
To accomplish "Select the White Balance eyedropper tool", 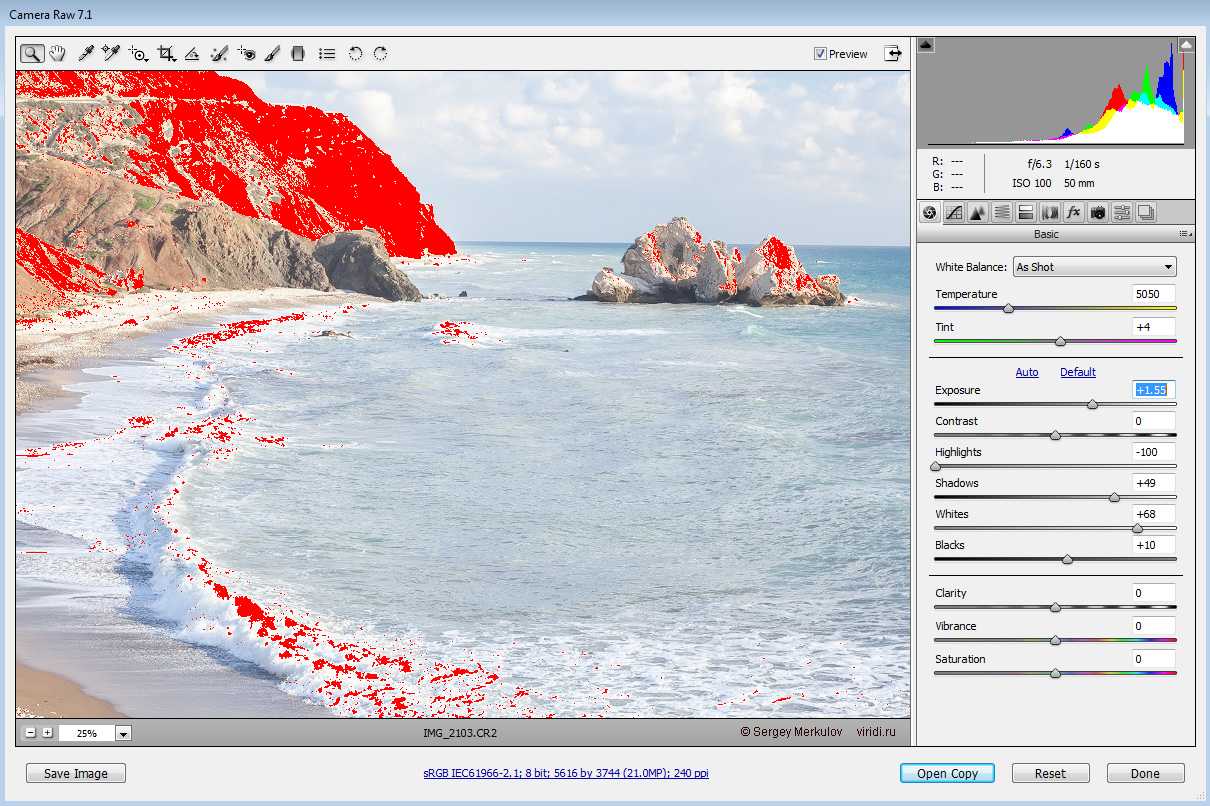I will point(87,54).
